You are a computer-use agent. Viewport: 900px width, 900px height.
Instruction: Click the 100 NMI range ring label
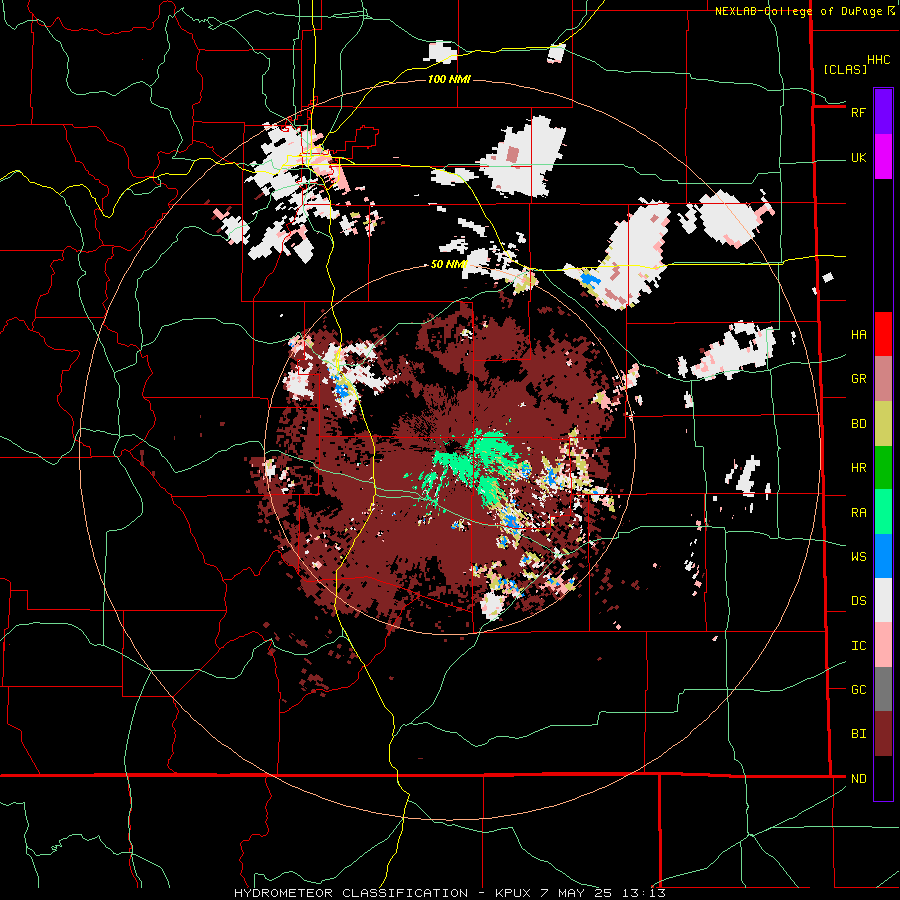pyautogui.click(x=449, y=79)
